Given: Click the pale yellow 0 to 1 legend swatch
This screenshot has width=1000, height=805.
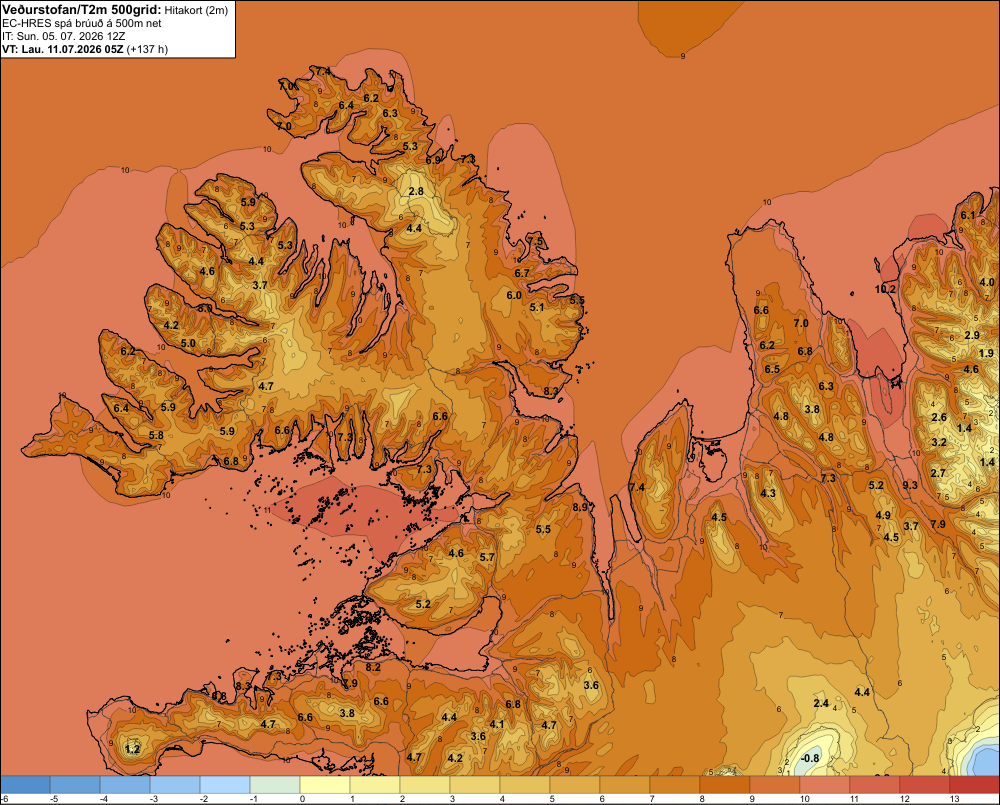Looking at the screenshot, I should click(x=325, y=785).
